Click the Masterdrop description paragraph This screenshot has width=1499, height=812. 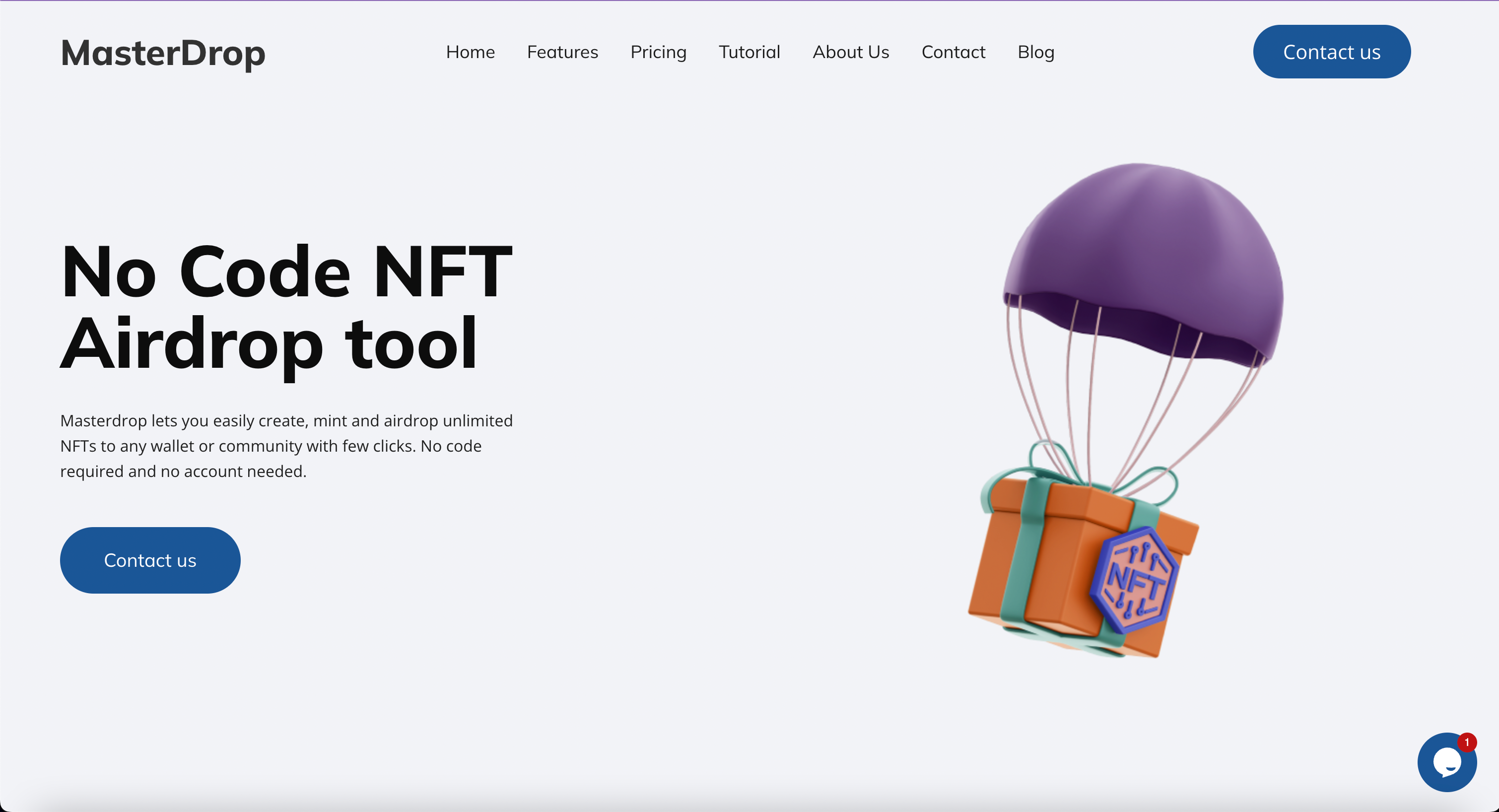pos(286,445)
